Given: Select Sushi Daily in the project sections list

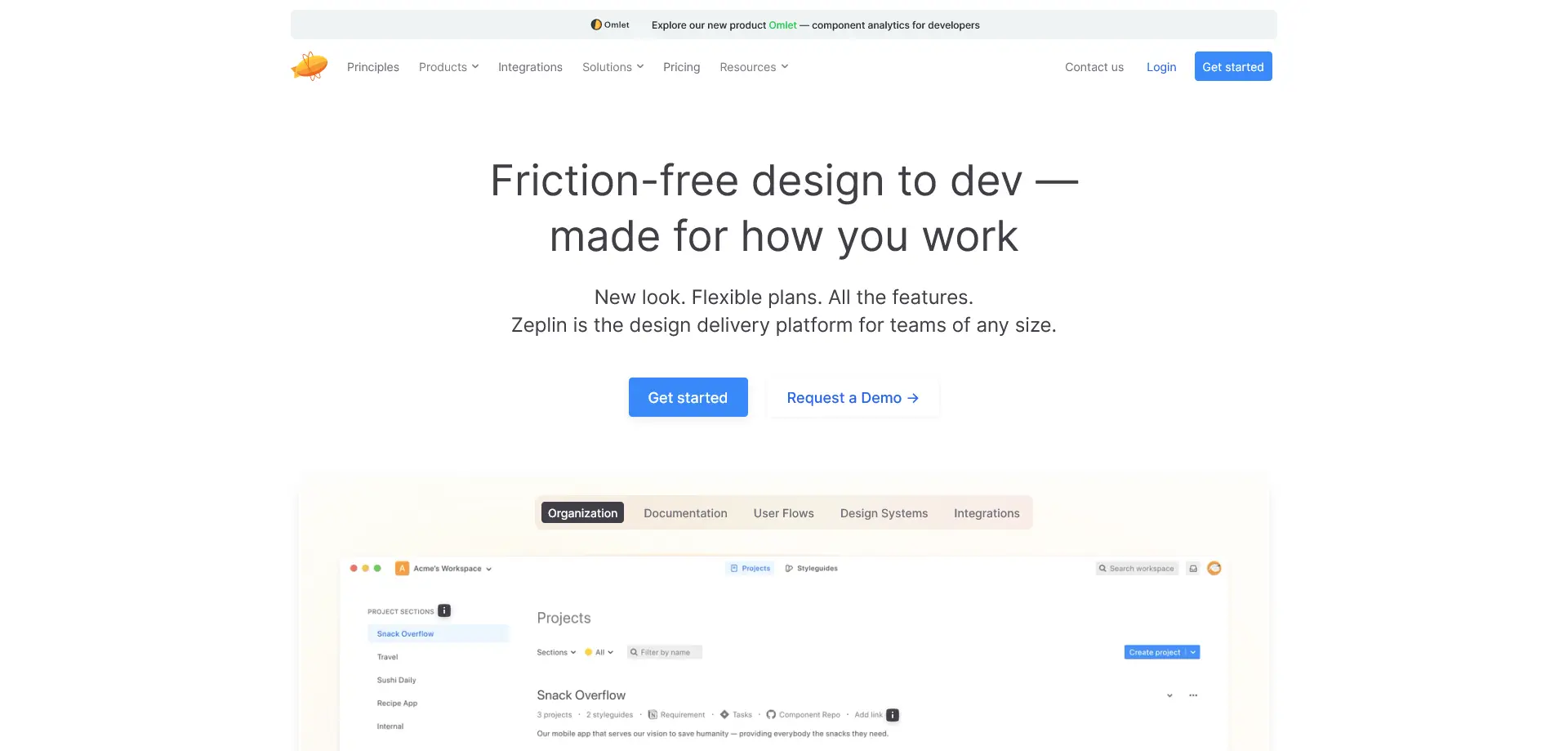Looking at the screenshot, I should (396, 680).
